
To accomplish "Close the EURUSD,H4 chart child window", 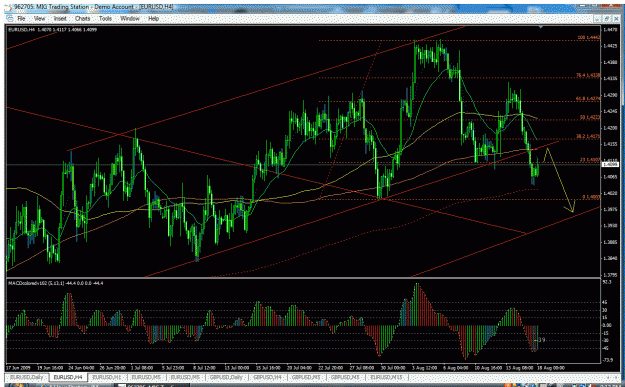I will [x=615, y=19].
